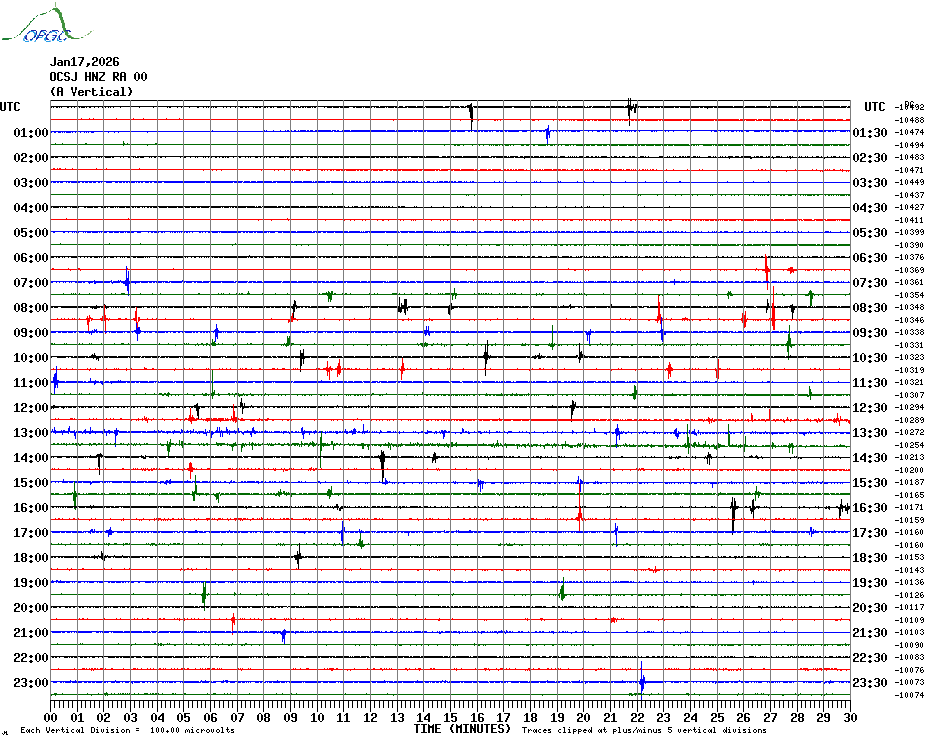
Task: Click the Each Vertical Division footer note
Action: [x=127, y=730]
